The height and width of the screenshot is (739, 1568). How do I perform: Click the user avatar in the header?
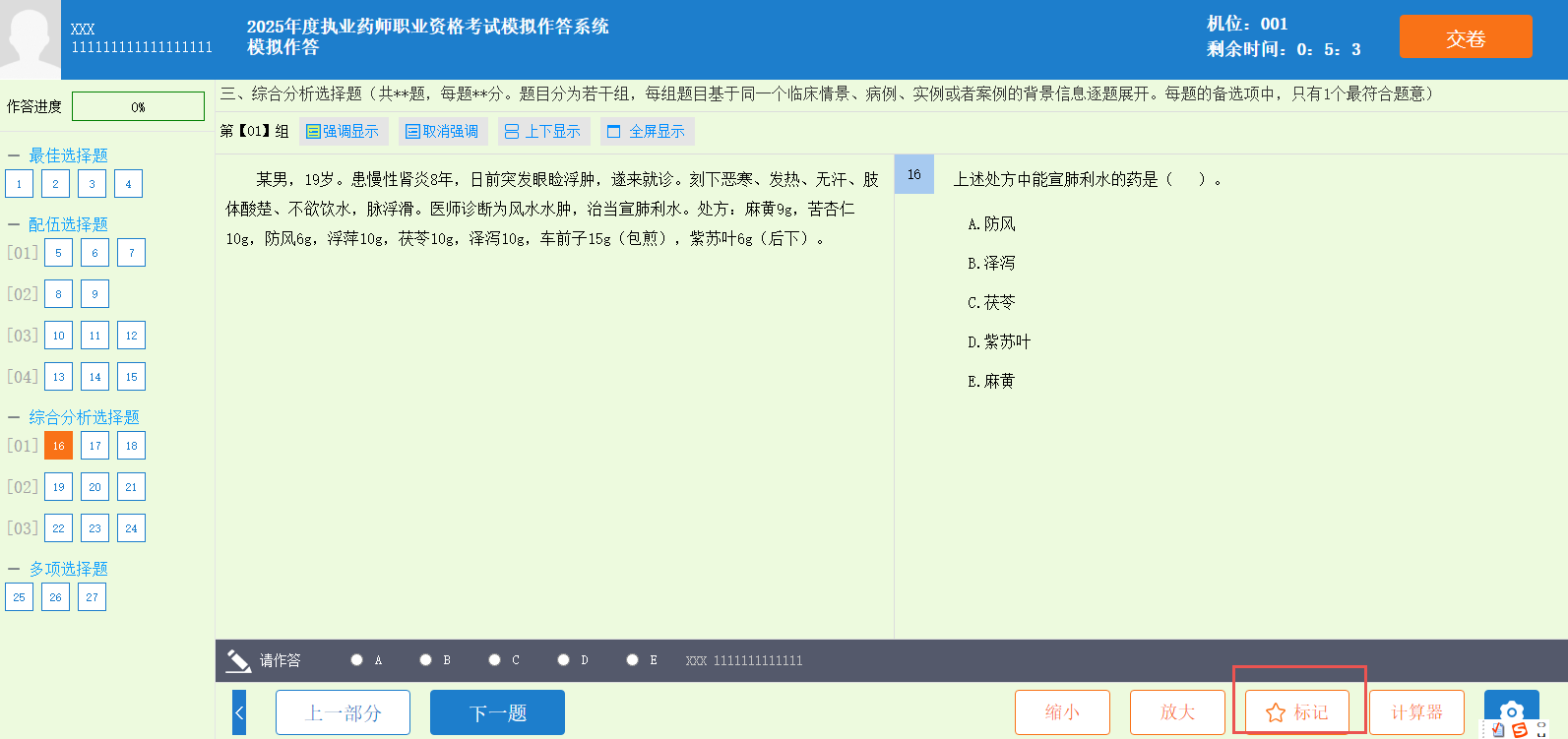pyautogui.click(x=31, y=39)
